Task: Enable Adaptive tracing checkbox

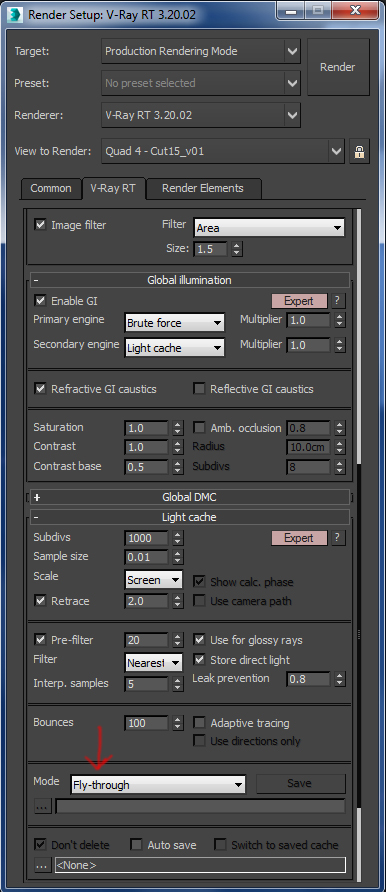Action: tap(199, 723)
